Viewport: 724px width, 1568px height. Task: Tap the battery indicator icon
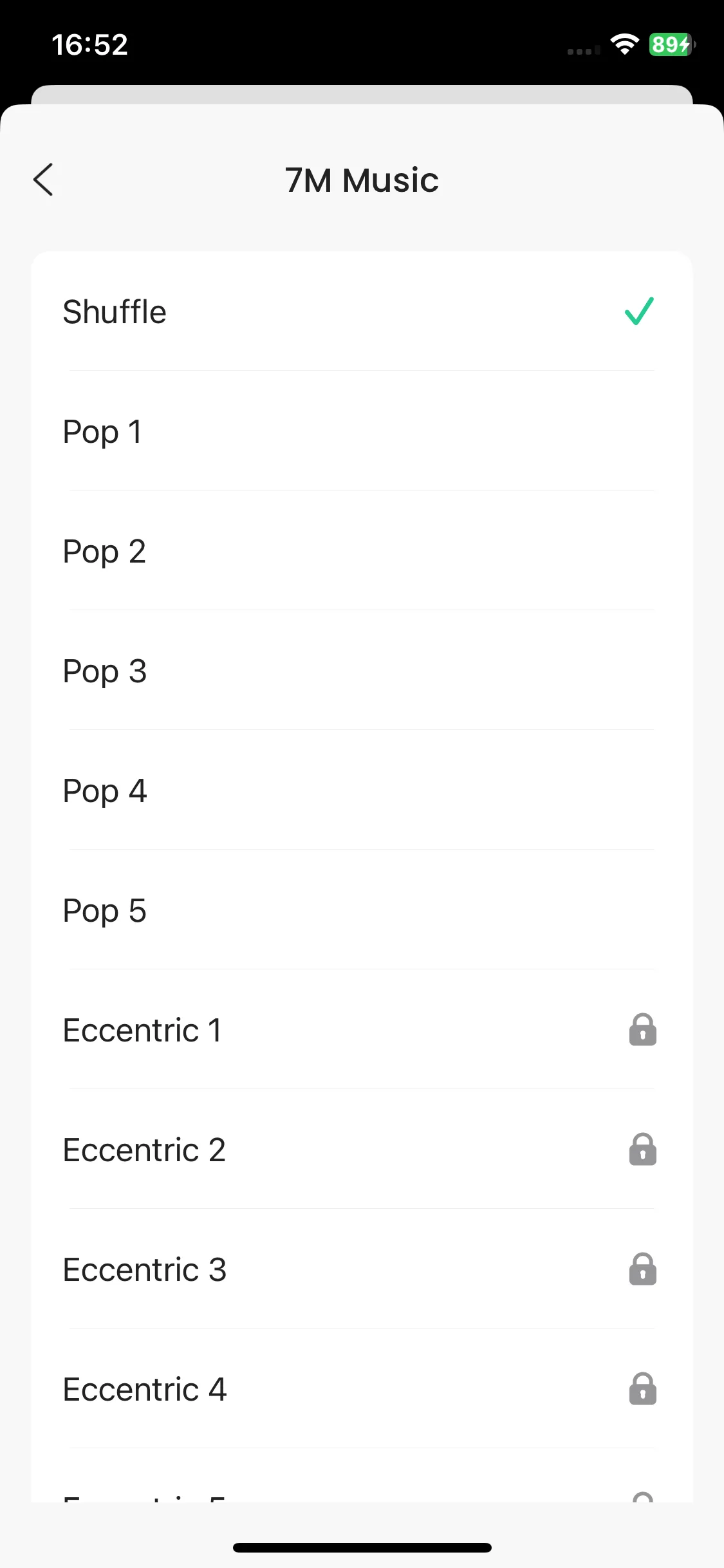click(671, 44)
